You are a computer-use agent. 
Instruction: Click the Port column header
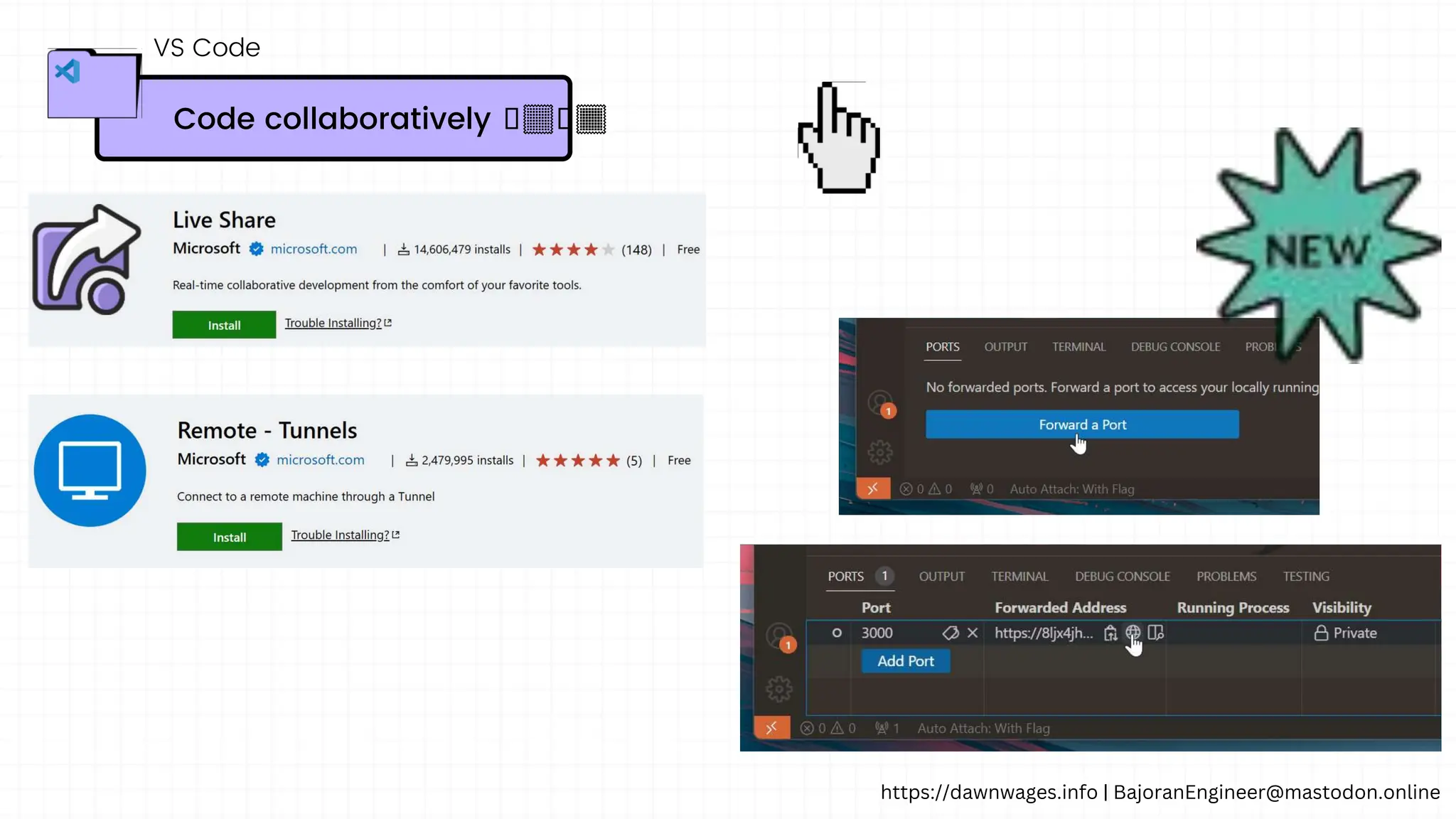pos(876,608)
